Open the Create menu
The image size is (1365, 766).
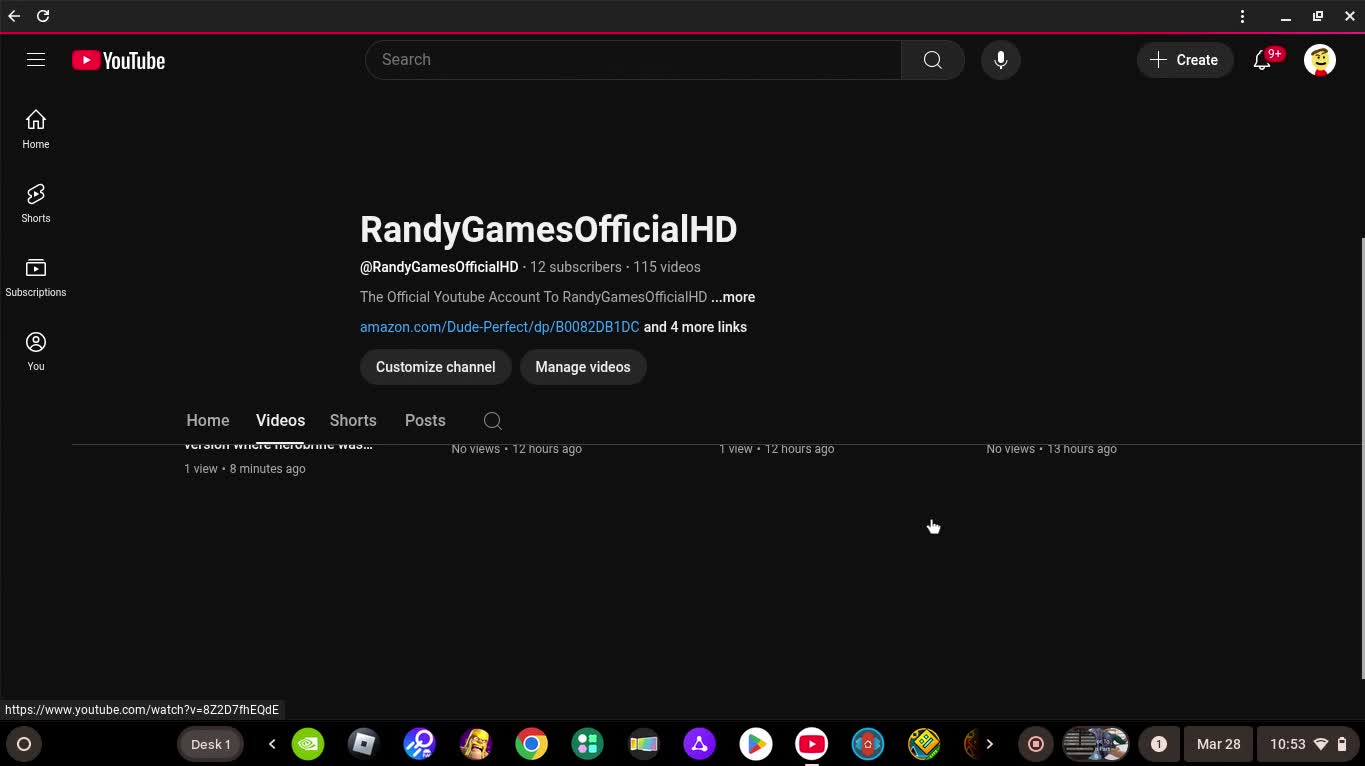[x=1185, y=60]
